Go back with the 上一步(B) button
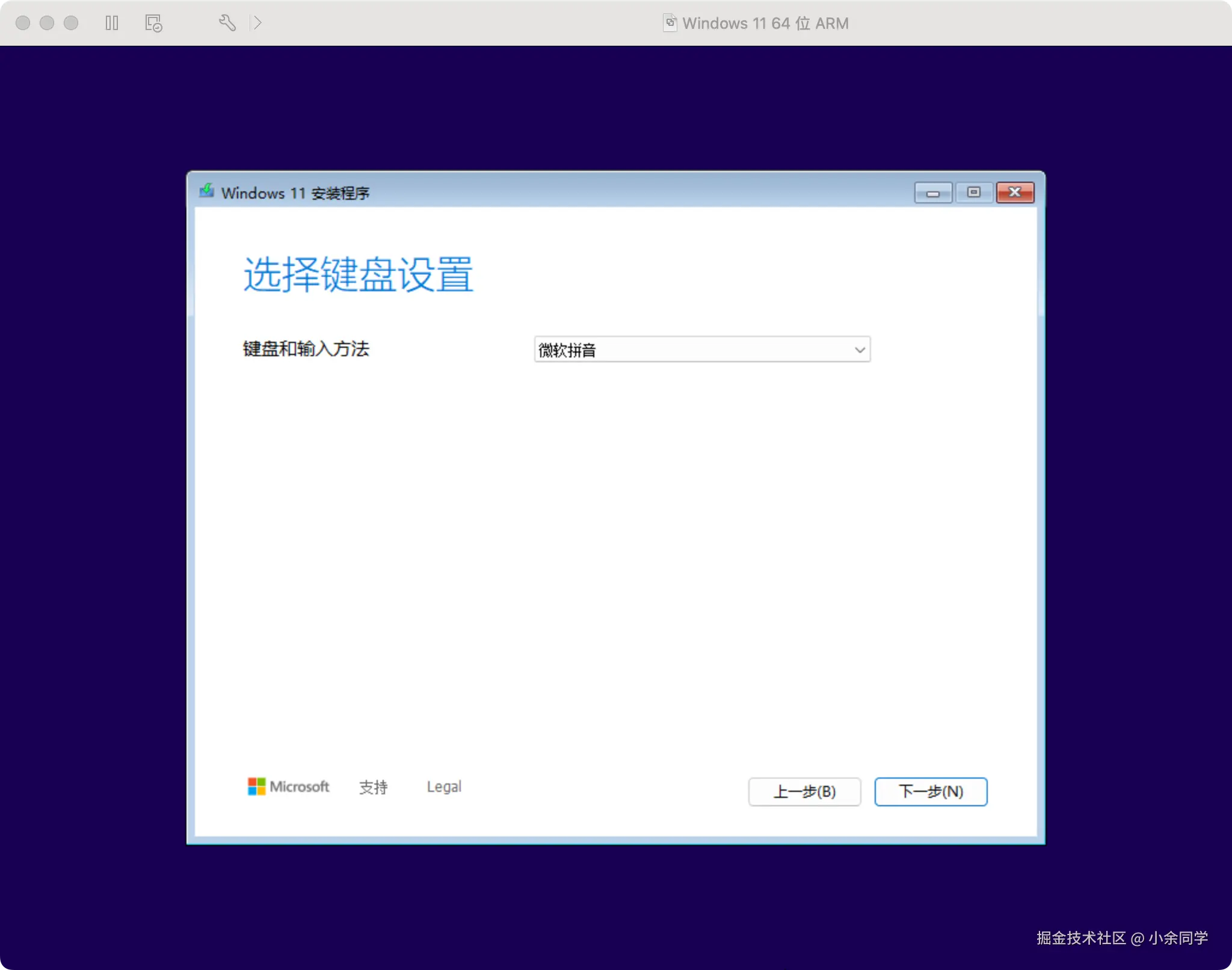This screenshot has width=1232, height=970. [x=804, y=791]
